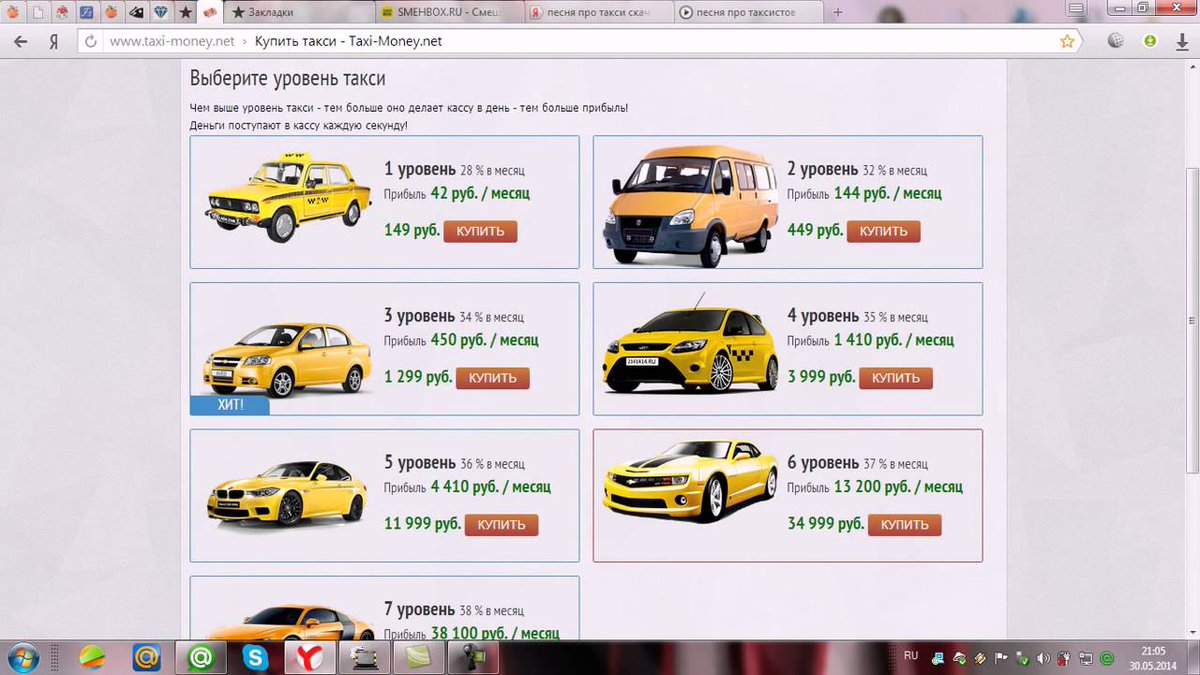
Task: Open a new tab with the plus button
Action: click(x=838, y=13)
